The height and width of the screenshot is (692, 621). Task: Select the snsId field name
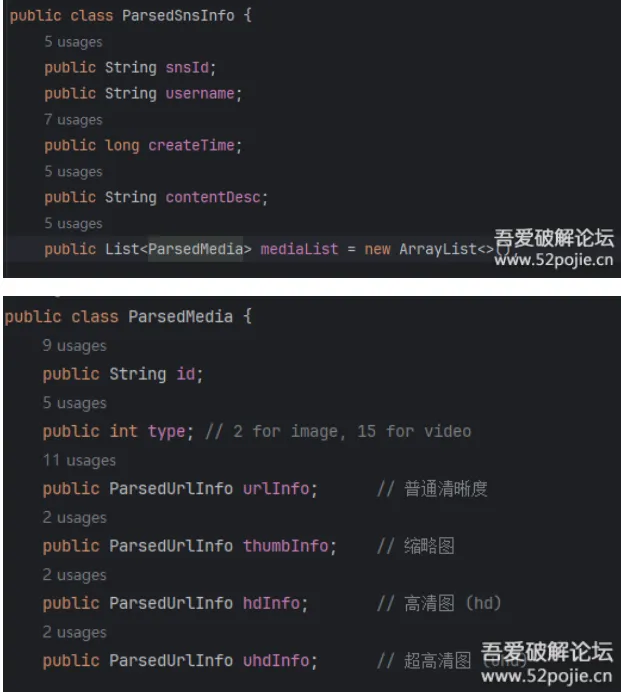[187, 68]
